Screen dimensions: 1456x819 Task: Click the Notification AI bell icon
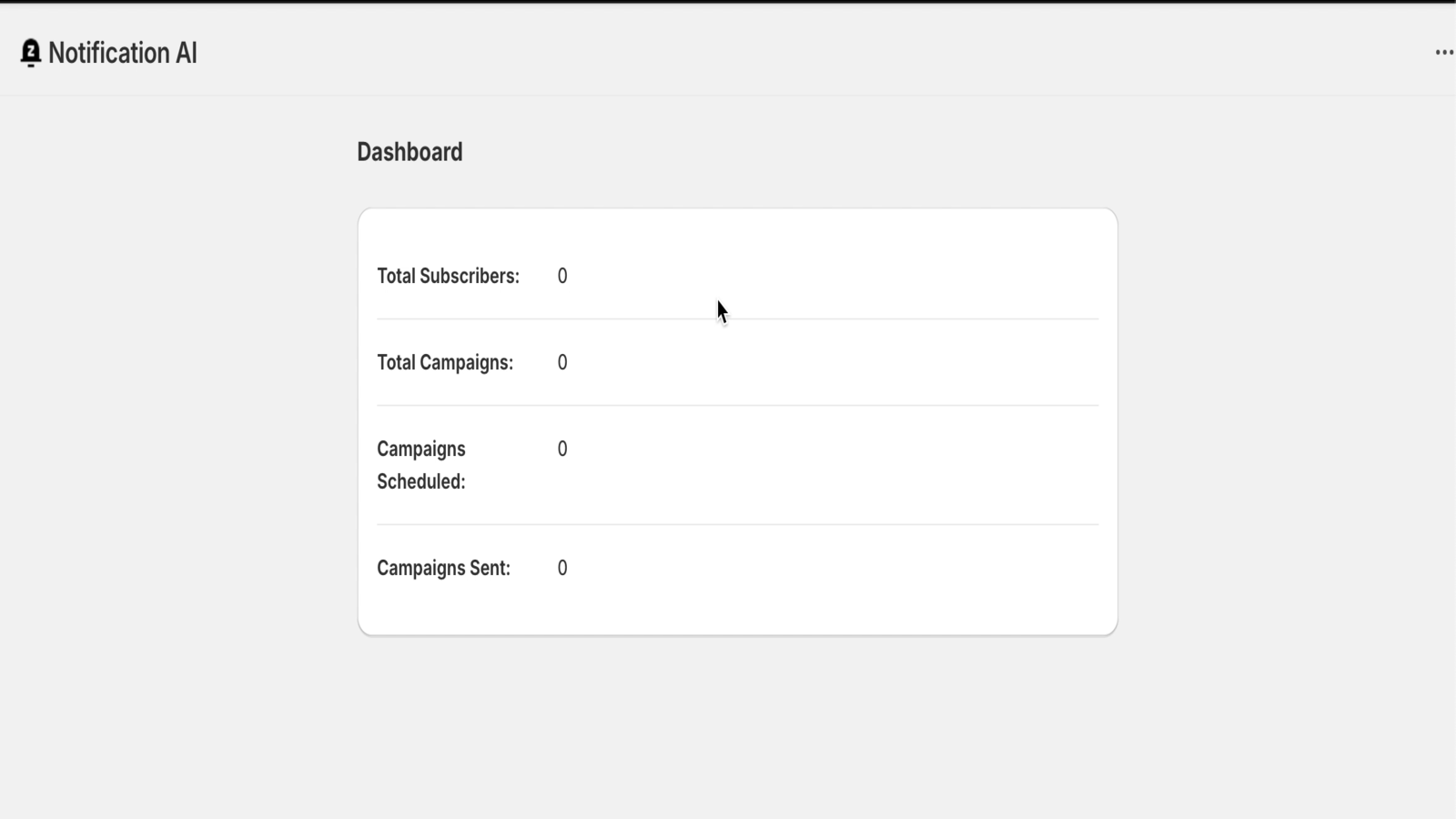[30, 53]
